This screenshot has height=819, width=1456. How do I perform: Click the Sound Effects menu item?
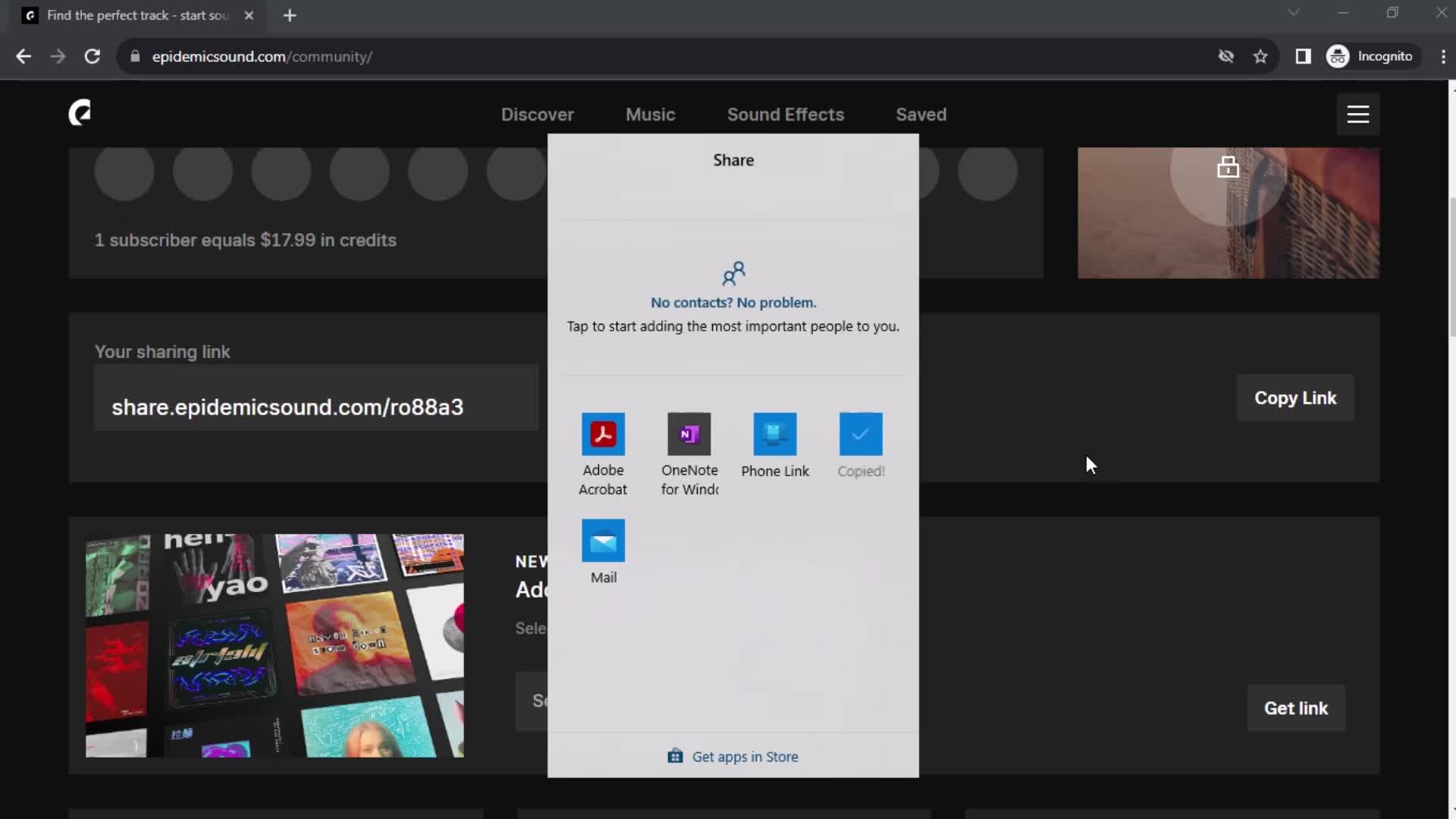pyautogui.click(x=786, y=114)
